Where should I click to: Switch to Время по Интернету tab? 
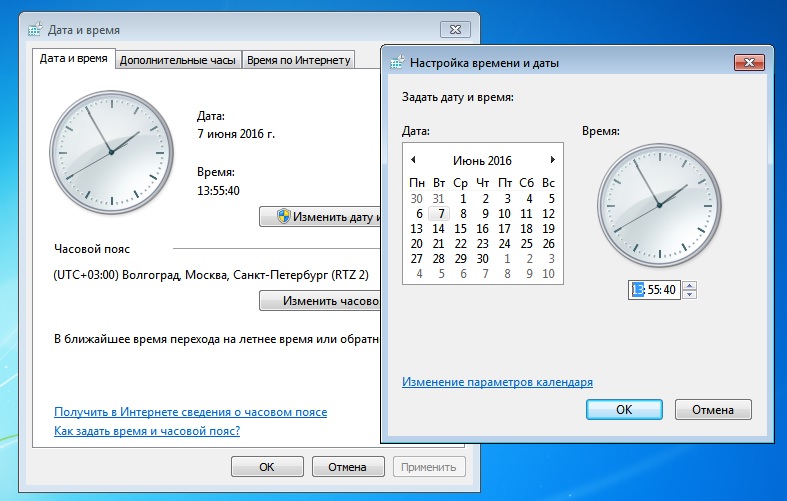299,60
